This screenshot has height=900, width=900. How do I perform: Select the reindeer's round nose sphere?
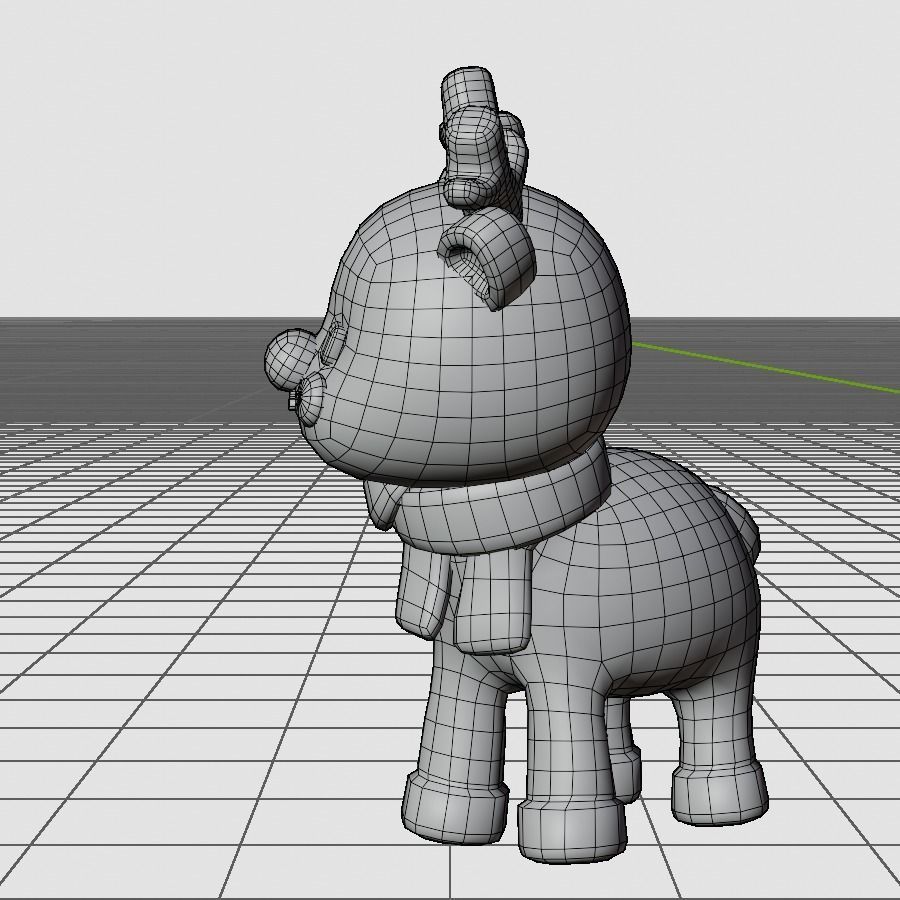pyautogui.click(x=289, y=360)
